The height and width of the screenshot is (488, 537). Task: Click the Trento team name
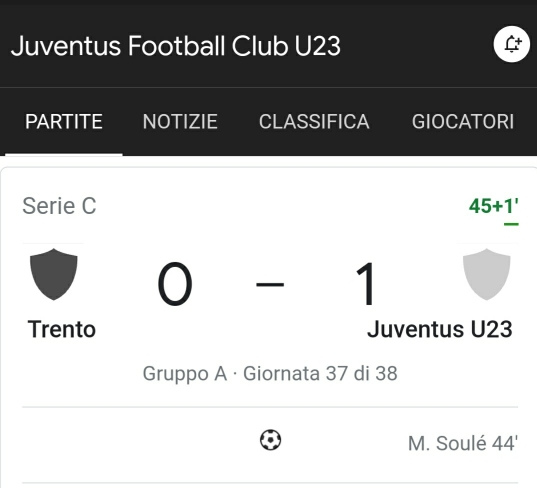(x=62, y=329)
